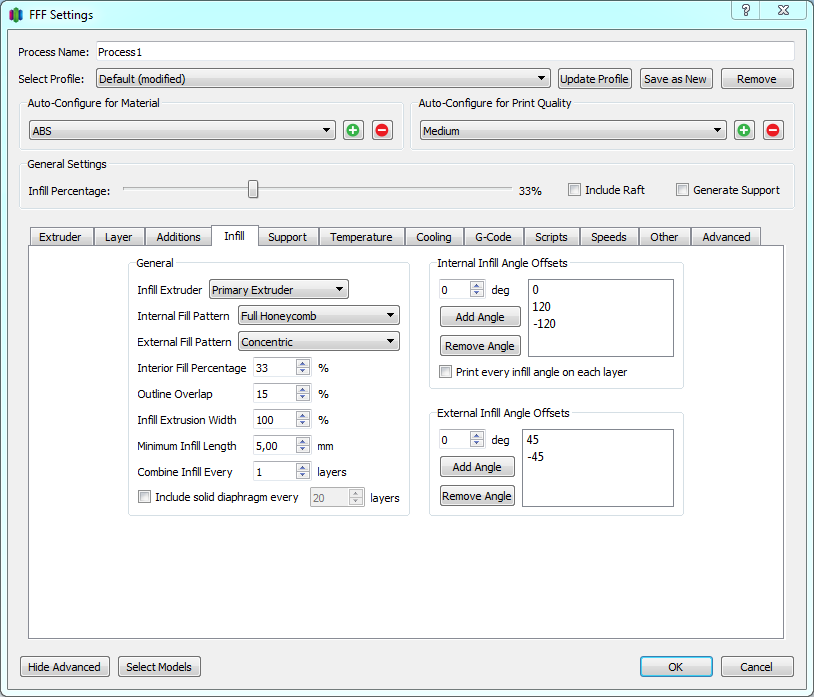The width and height of the screenshot is (814, 697).
Task: Open the Other tab
Action: tap(664, 237)
